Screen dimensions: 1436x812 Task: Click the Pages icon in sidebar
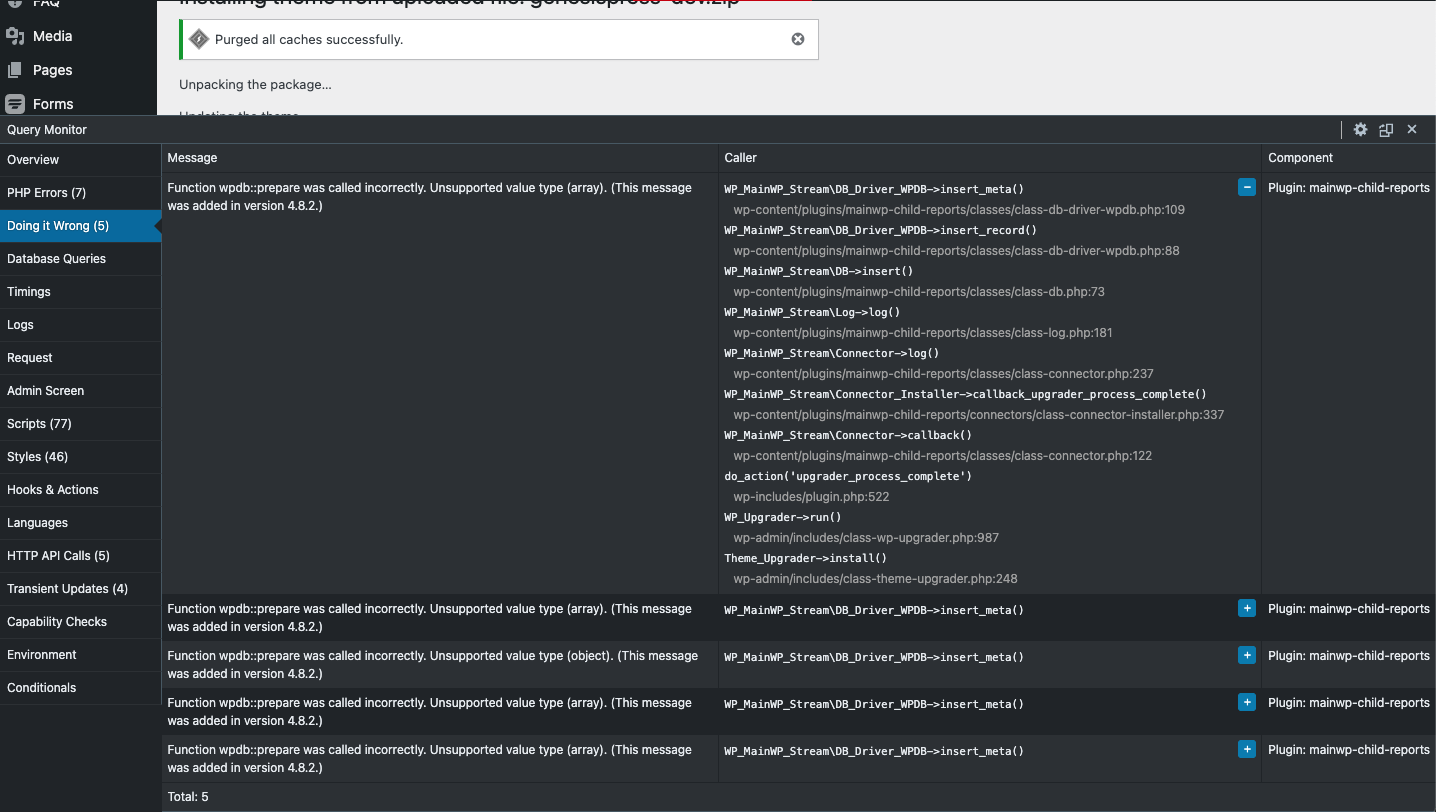pos(15,70)
